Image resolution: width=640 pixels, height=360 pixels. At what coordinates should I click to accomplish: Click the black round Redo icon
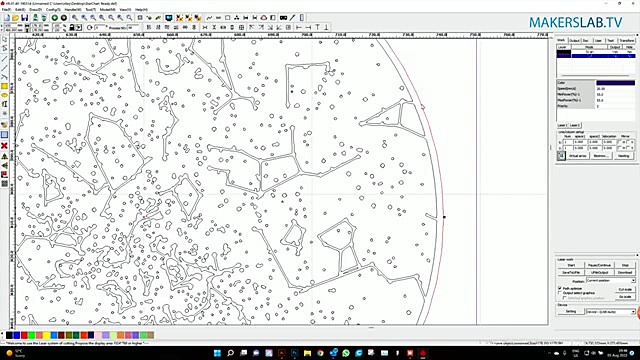(x=64, y=18)
